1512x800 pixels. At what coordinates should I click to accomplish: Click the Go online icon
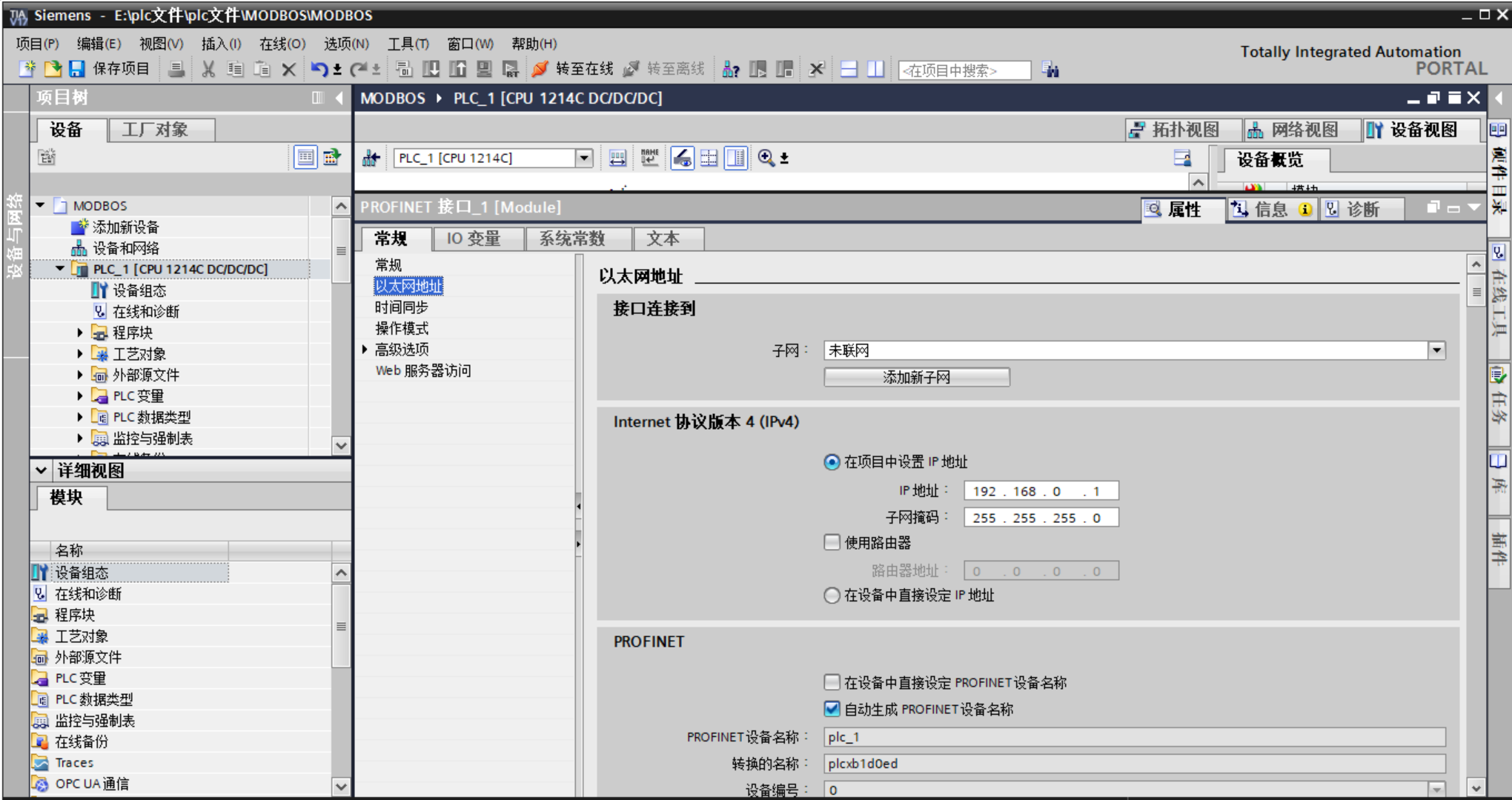pyautogui.click(x=540, y=69)
